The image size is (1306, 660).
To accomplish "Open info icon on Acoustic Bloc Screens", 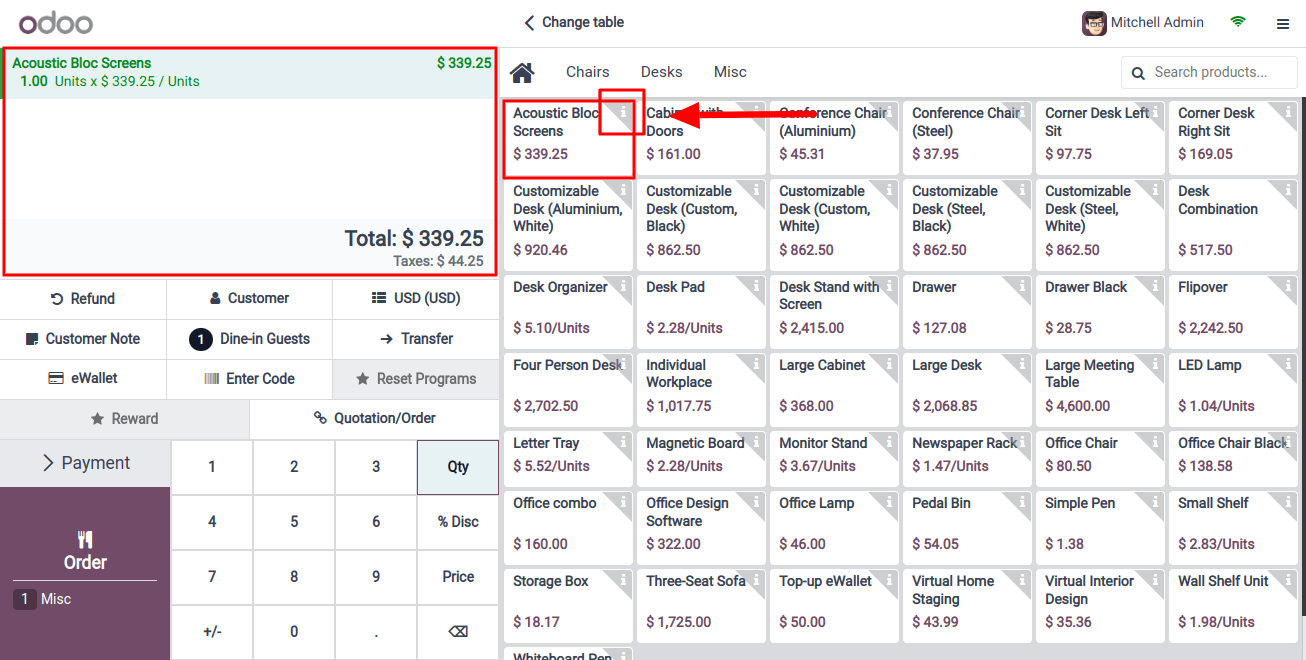I will click(x=623, y=112).
